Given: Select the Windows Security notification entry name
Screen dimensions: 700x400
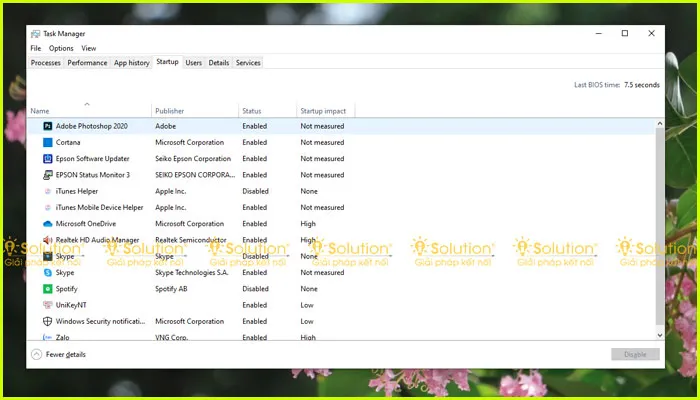Looking at the screenshot, I should point(100,321).
